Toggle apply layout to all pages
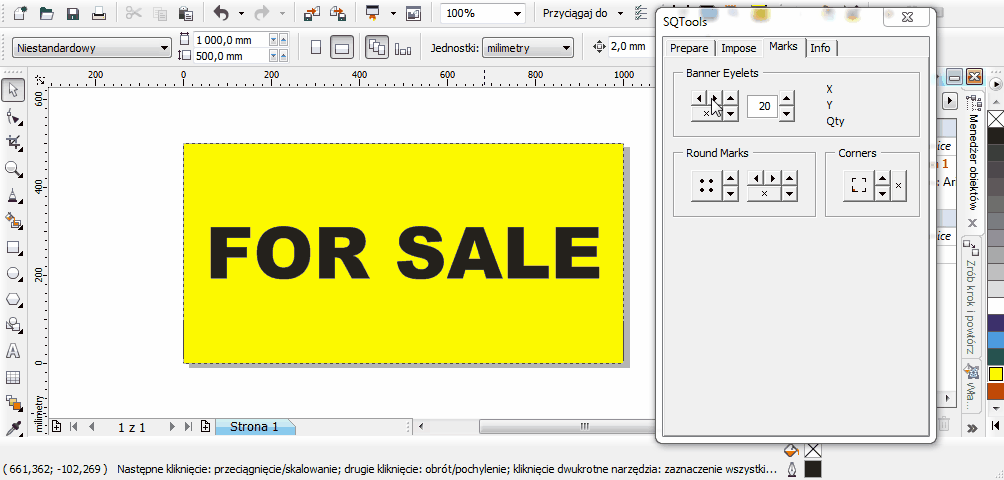The image size is (1004, 480). click(376, 47)
